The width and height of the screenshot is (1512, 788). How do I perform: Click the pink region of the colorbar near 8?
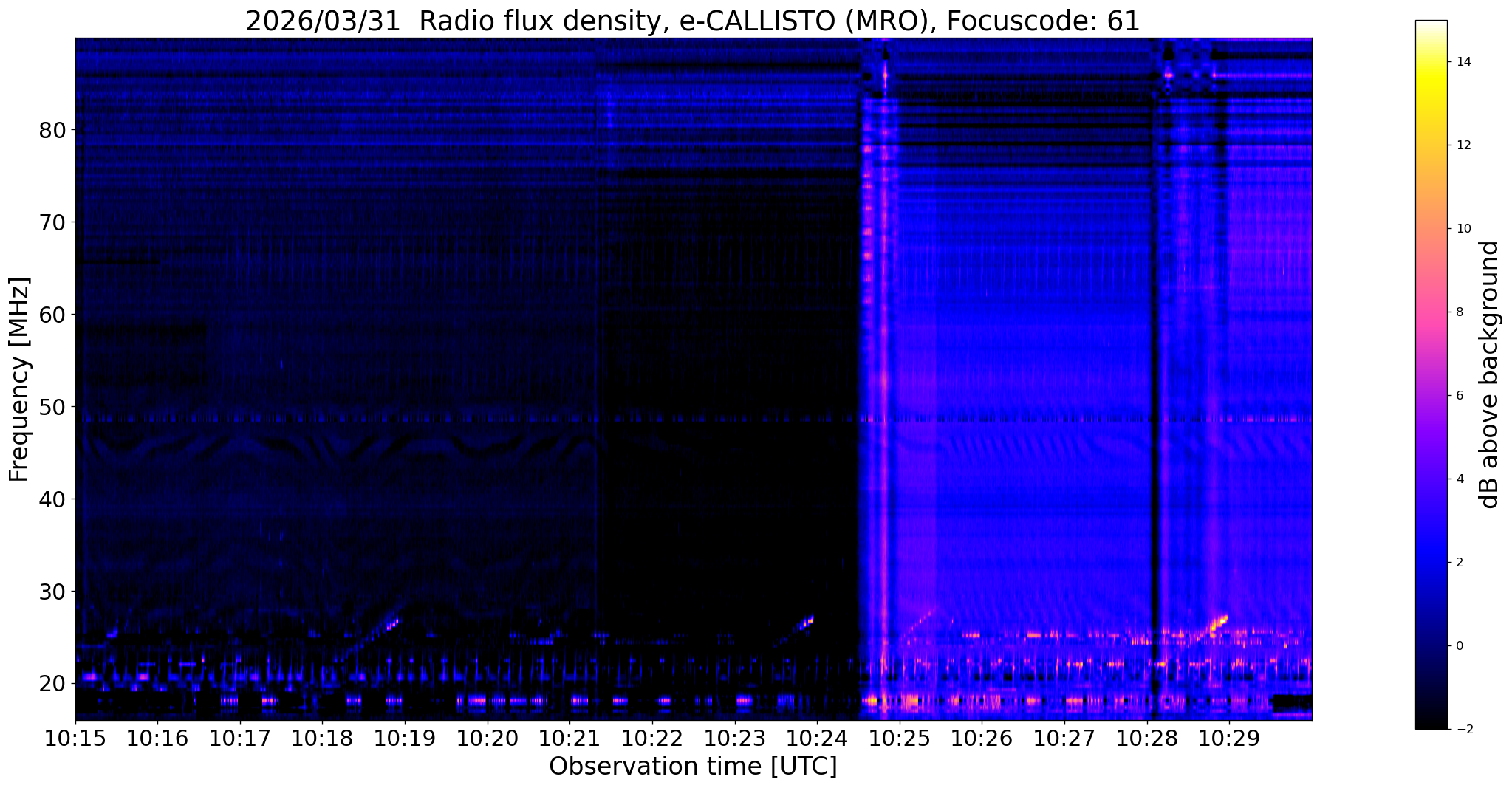[1431, 312]
